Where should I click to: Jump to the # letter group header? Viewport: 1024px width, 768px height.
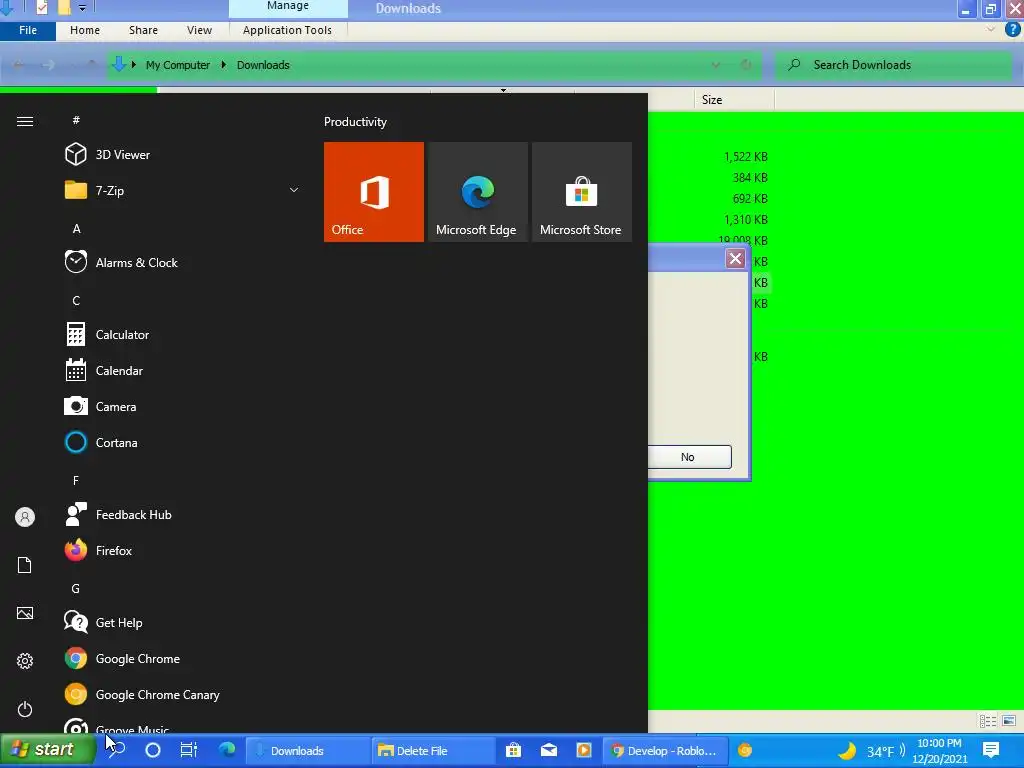(x=76, y=120)
